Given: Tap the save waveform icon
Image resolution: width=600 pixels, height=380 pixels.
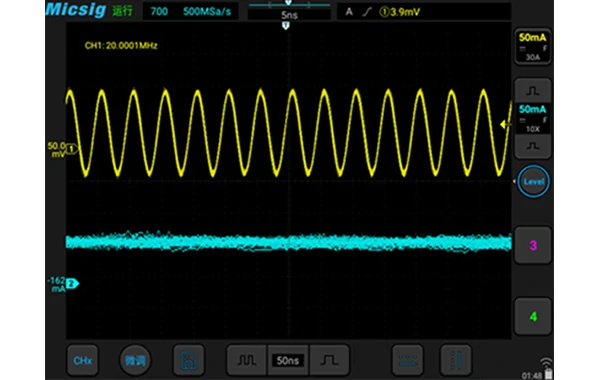Looking at the screenshot, I should coord(189,360).
